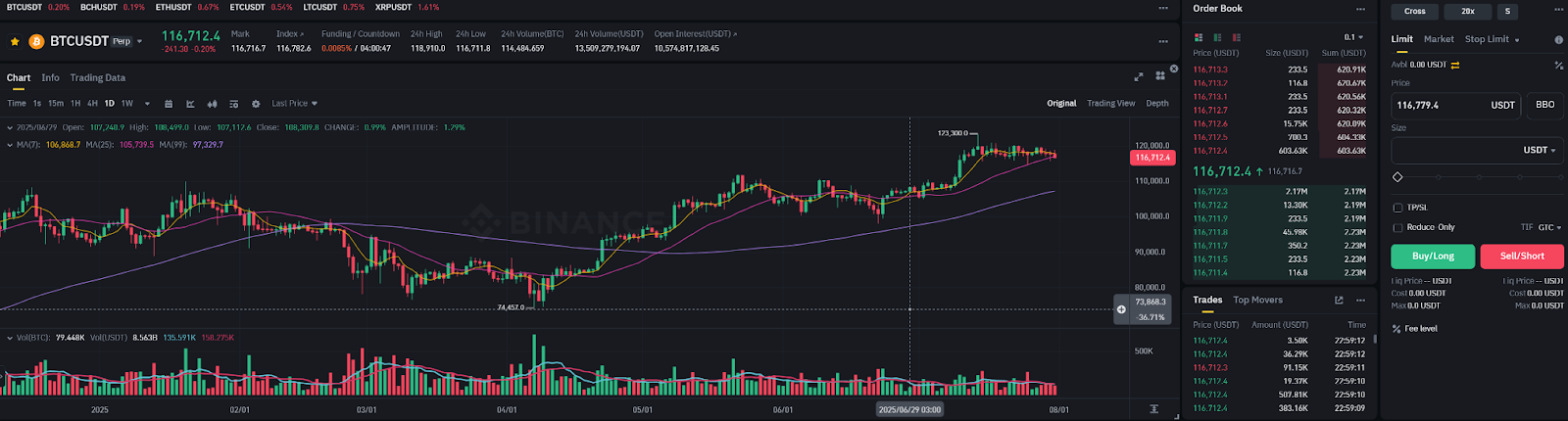
Task: Open the order type info icon
Action: [x=1558, y=40]
